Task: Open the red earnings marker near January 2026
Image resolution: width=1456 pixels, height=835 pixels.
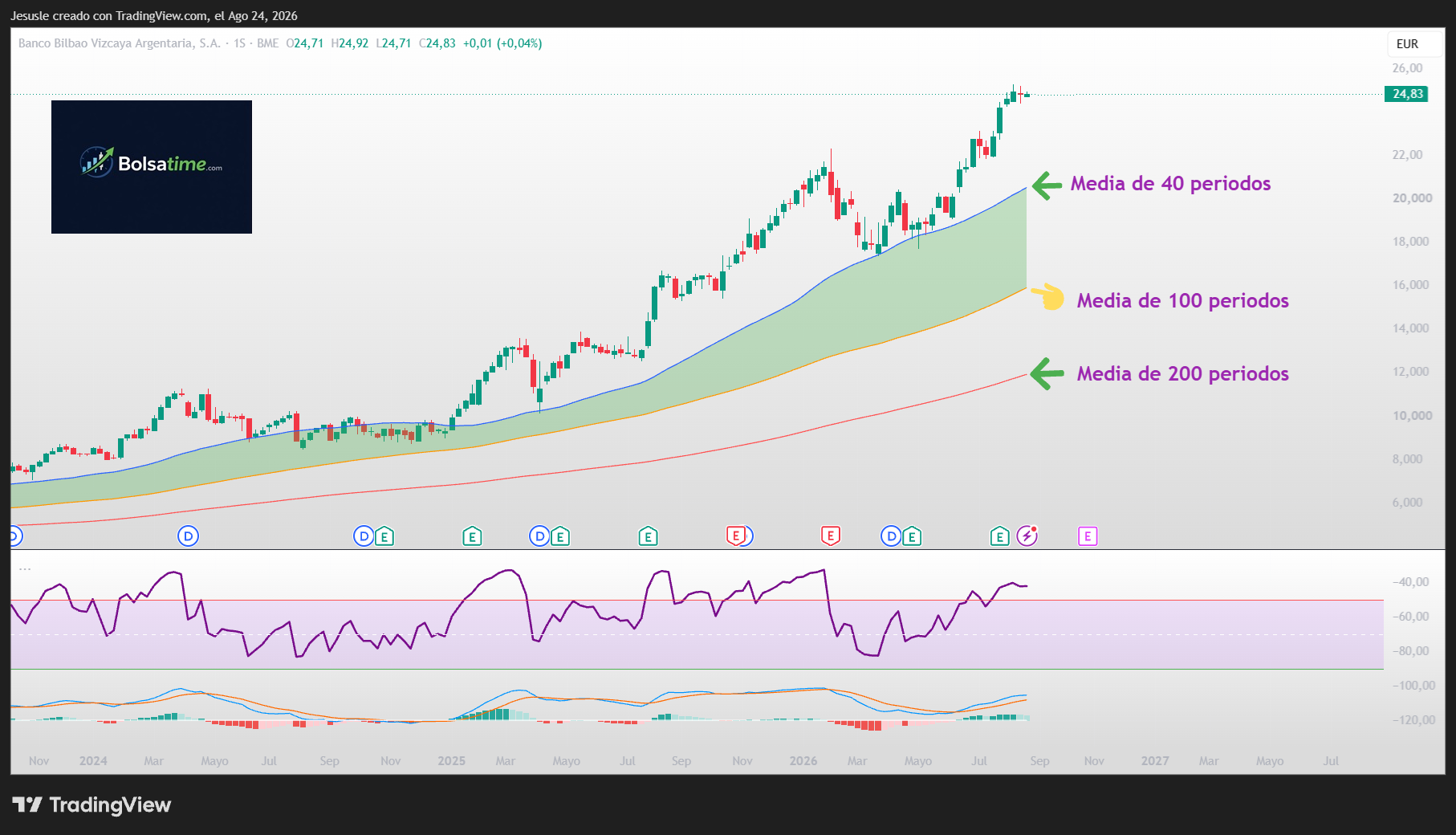Action: pos(831,536)
